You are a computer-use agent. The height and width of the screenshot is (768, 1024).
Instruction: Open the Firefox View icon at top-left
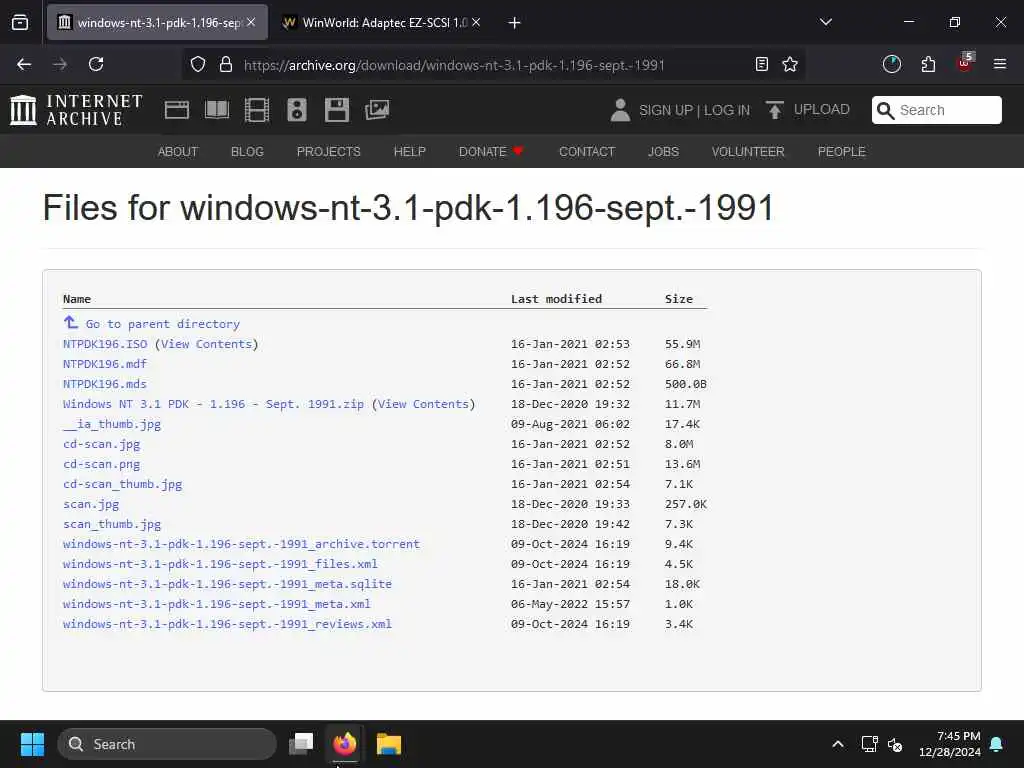click(20, 23)
